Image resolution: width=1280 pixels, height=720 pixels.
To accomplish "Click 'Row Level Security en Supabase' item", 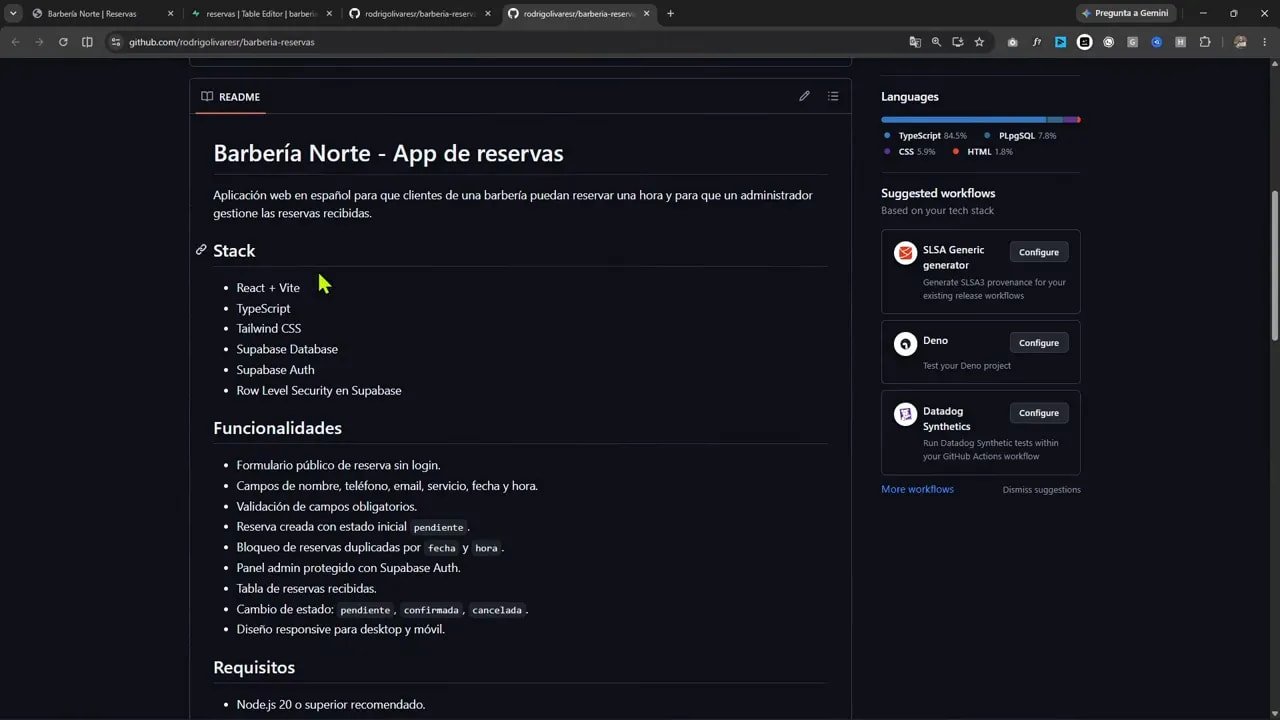I will 319,391.
